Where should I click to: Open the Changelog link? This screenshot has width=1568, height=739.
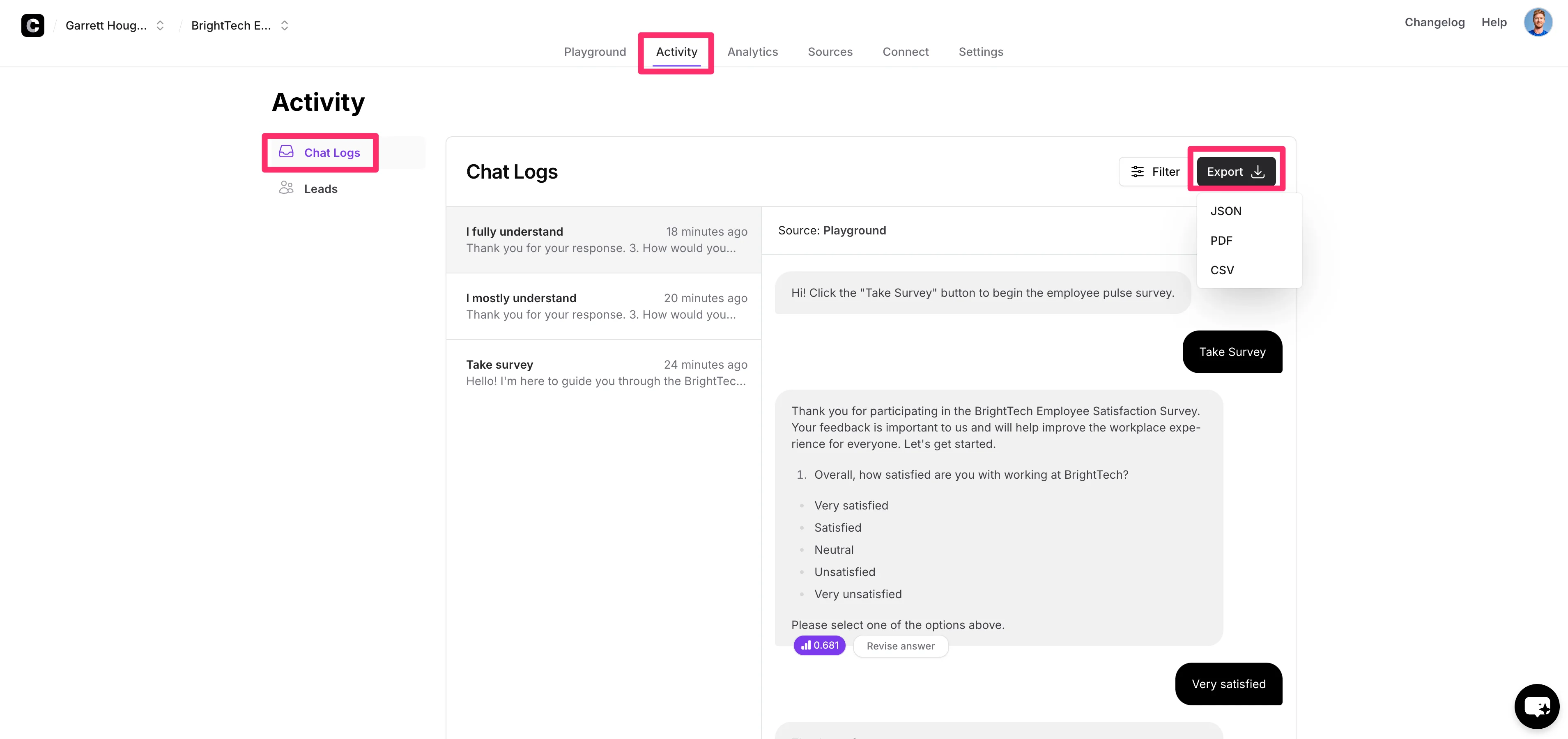1434,23
